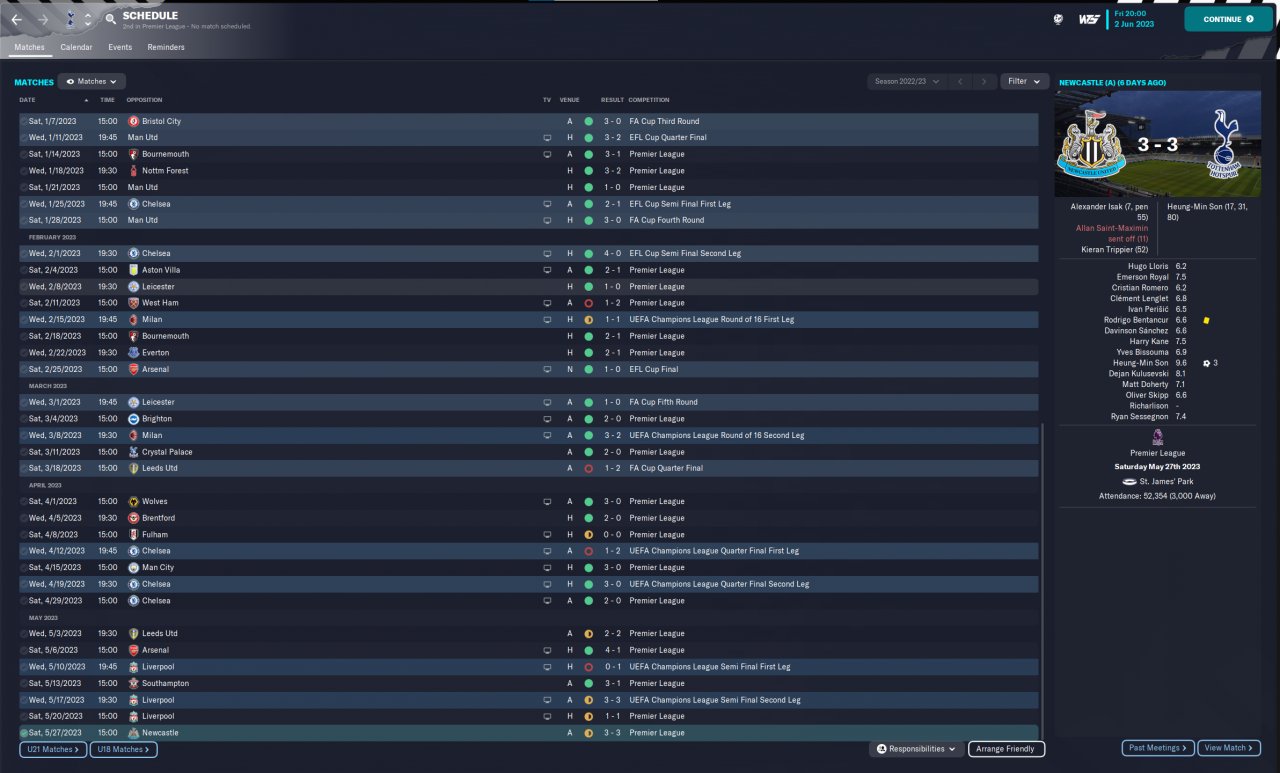Click the Bristol City club badge
1280x773 pixels.
[134, 121]
